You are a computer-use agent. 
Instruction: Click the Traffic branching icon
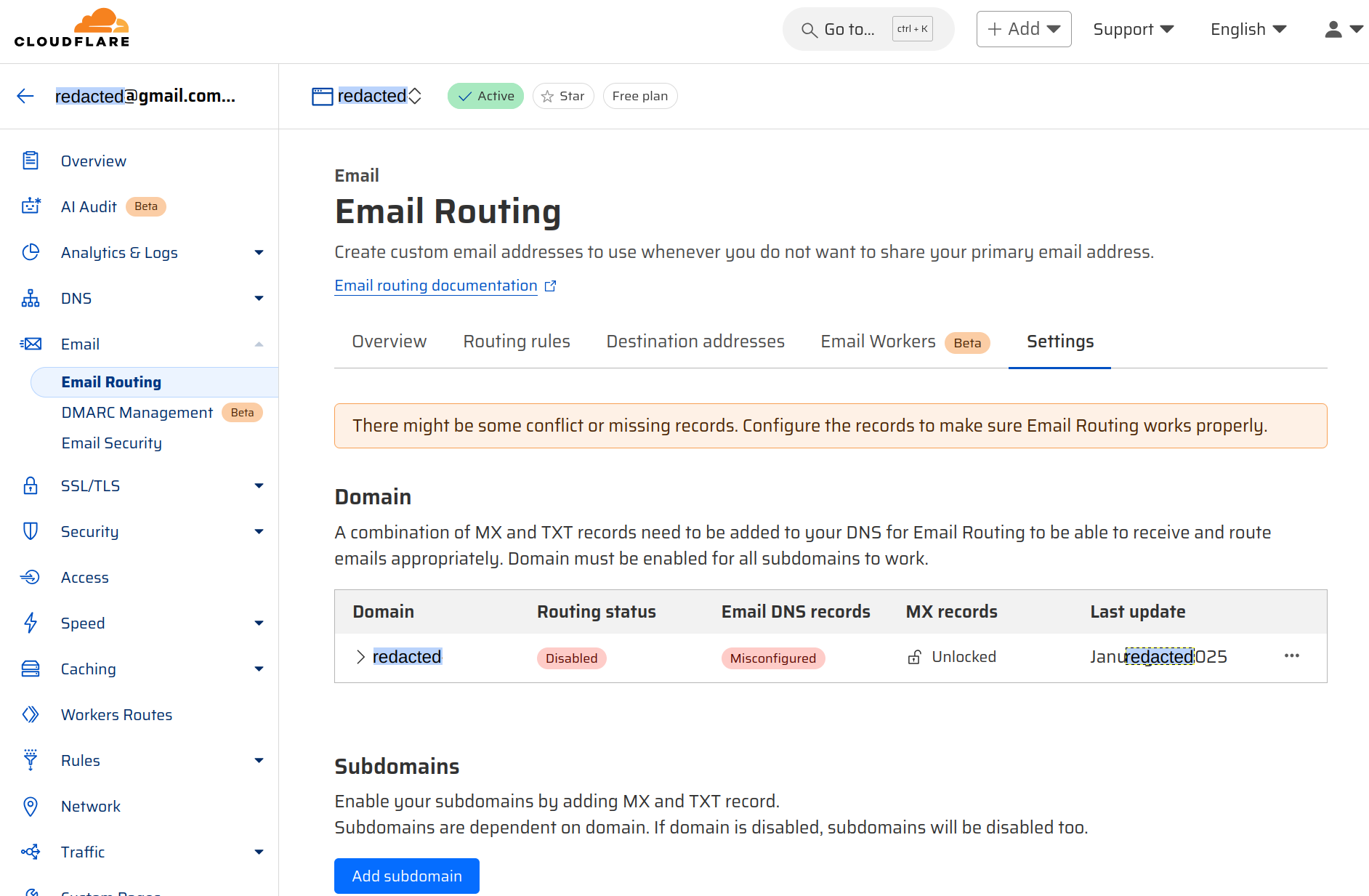31,852
